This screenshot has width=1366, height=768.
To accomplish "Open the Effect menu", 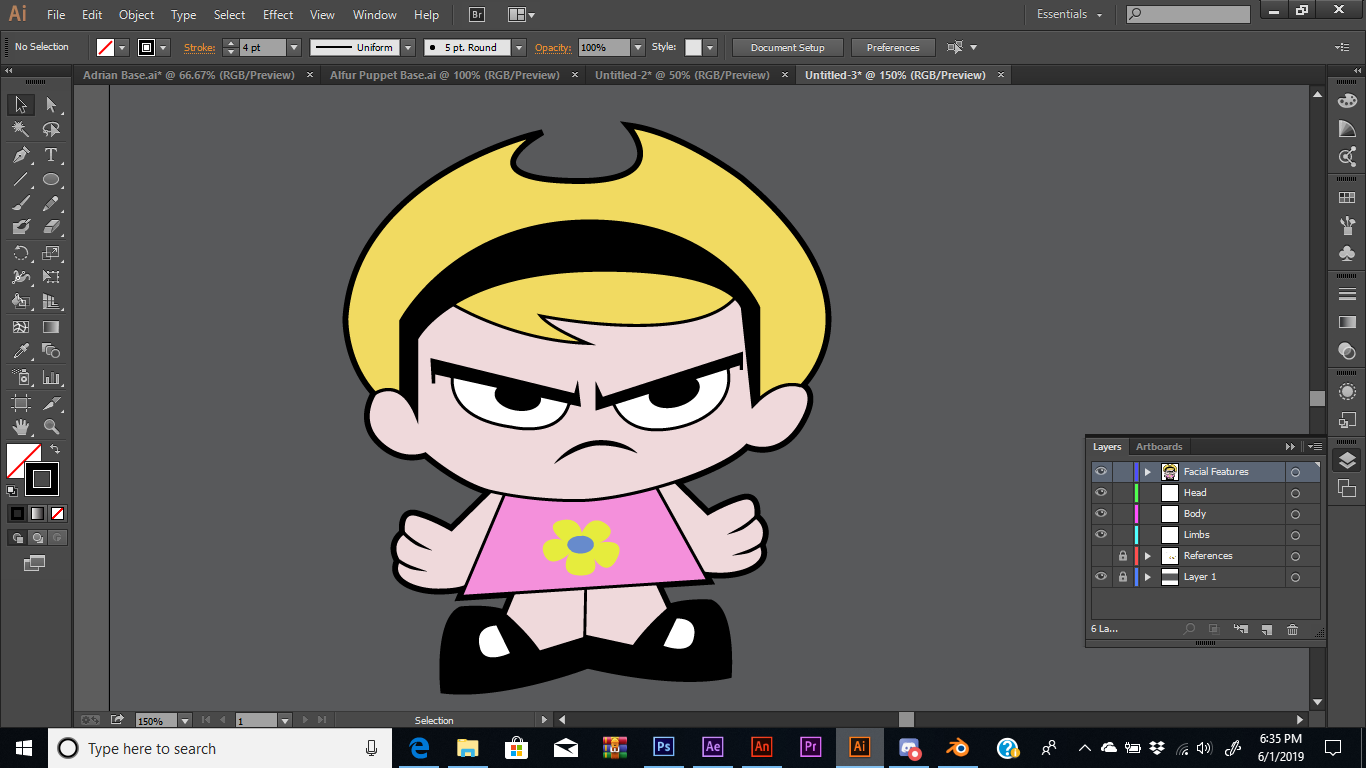I will (278, 15).
